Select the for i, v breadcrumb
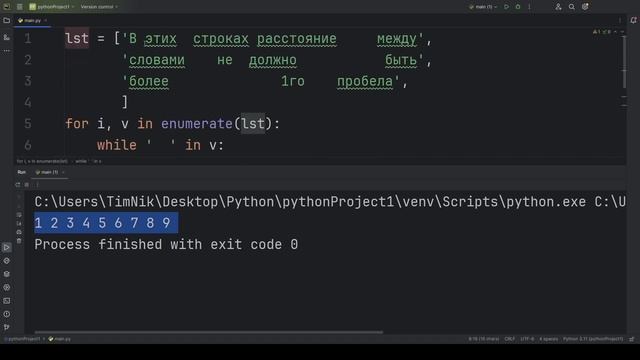The image size is (640, 360). [42, 161]
